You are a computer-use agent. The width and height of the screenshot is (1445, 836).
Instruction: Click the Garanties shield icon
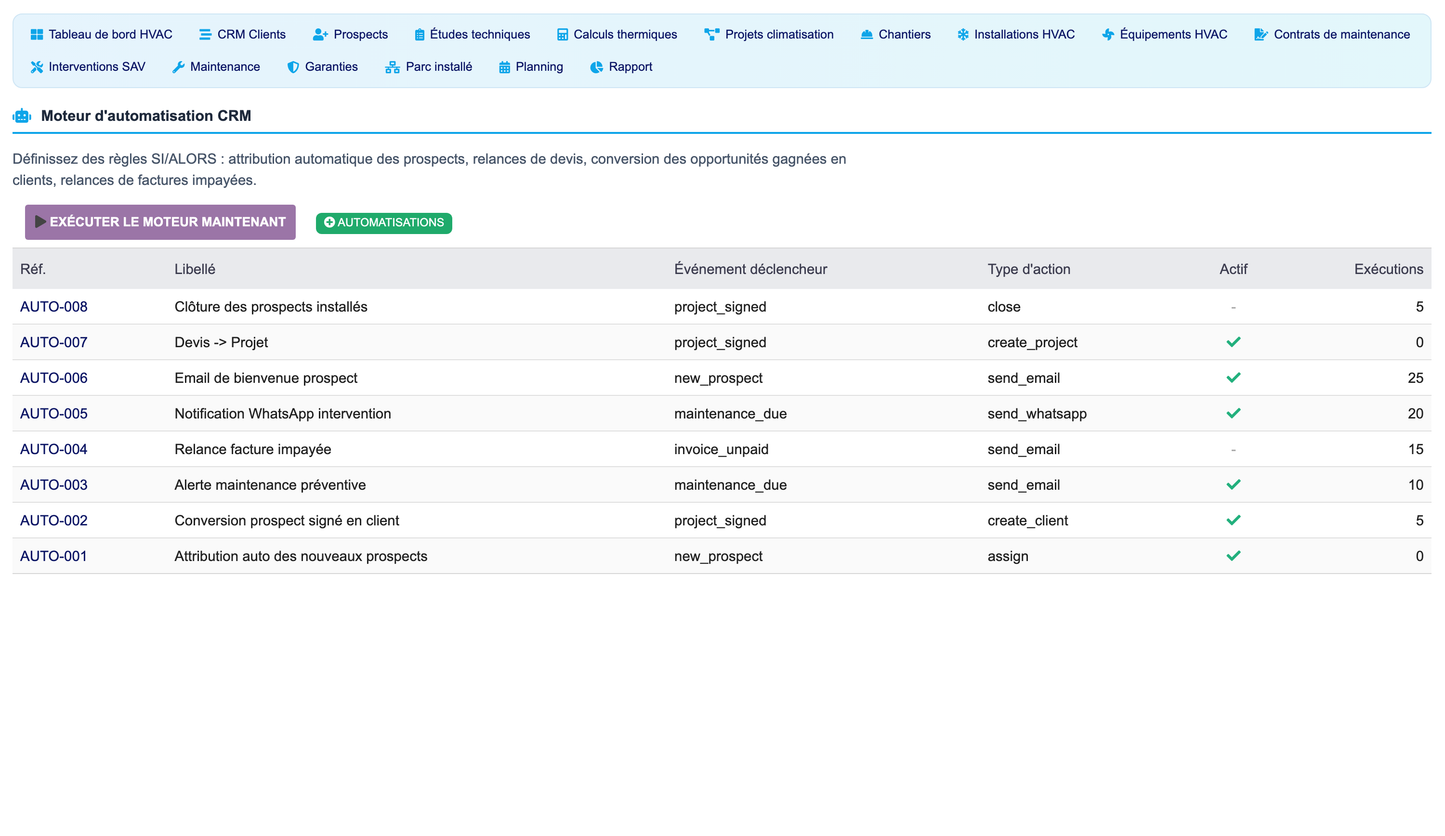293,67
